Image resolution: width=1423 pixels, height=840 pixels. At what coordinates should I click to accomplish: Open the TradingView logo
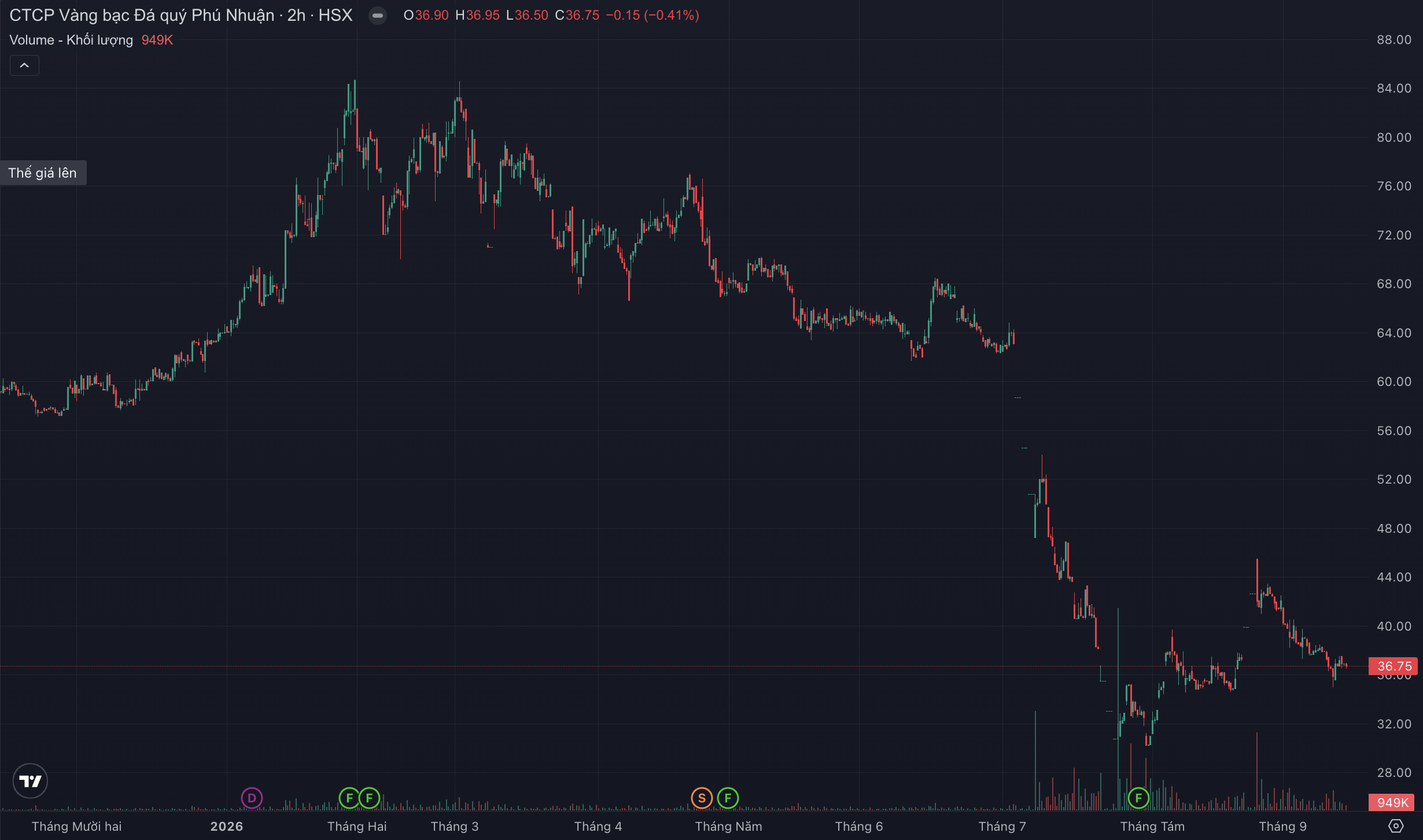click(x=30, y=781)
